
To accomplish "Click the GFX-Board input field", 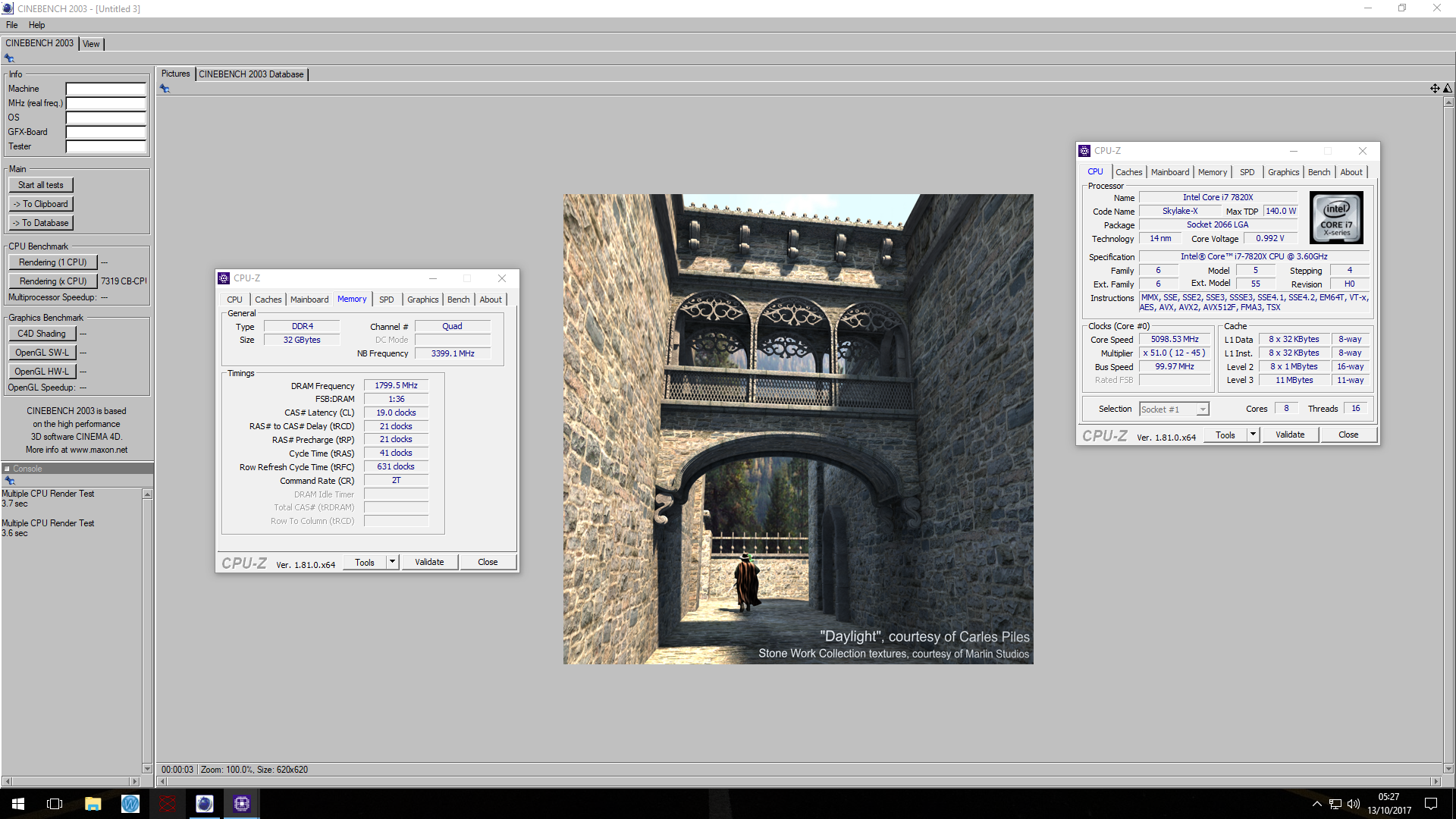I will coord(105,132).
